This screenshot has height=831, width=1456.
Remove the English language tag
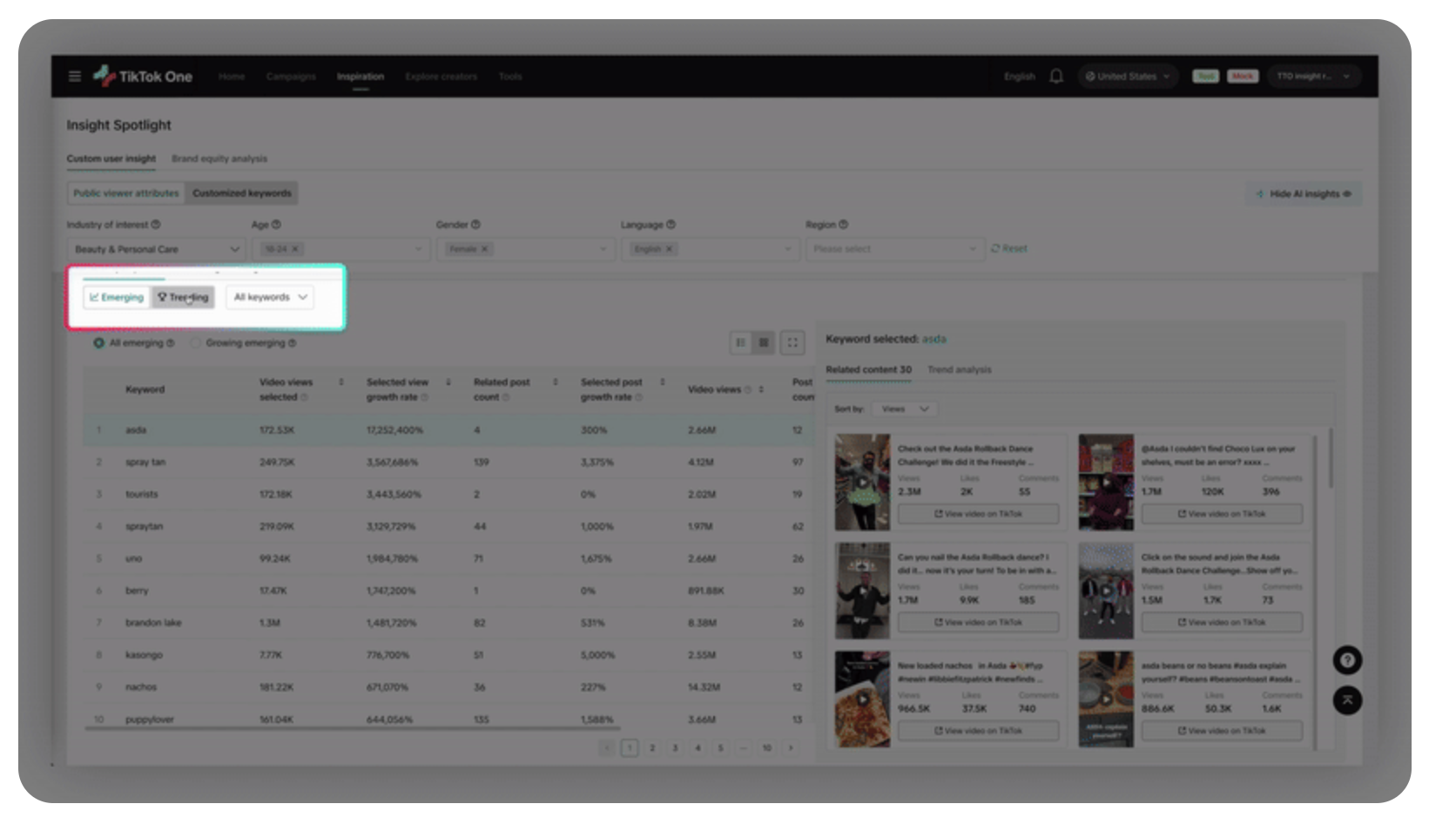[x=669, y=249]
